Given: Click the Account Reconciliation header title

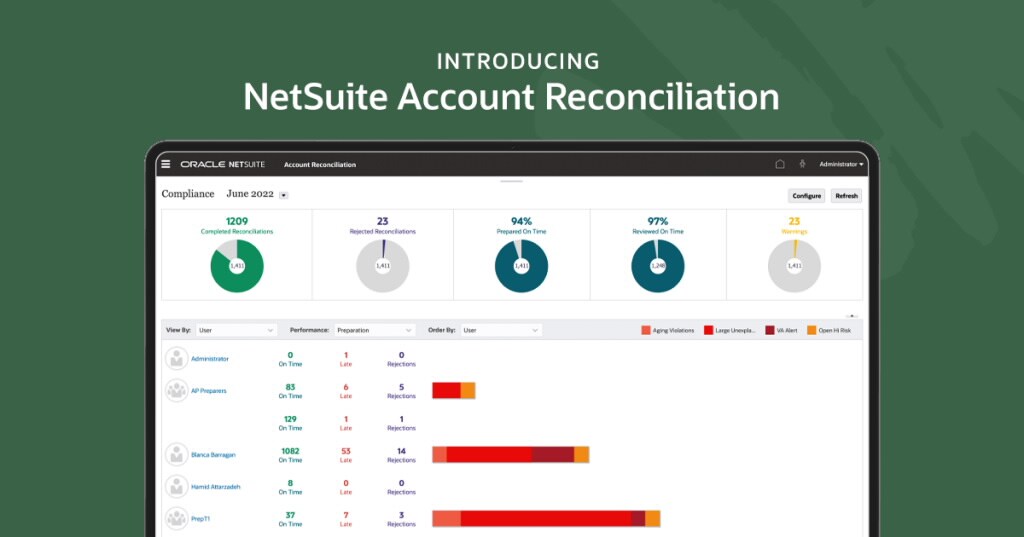Looking at the screenshot, I should tap(320, 165).
